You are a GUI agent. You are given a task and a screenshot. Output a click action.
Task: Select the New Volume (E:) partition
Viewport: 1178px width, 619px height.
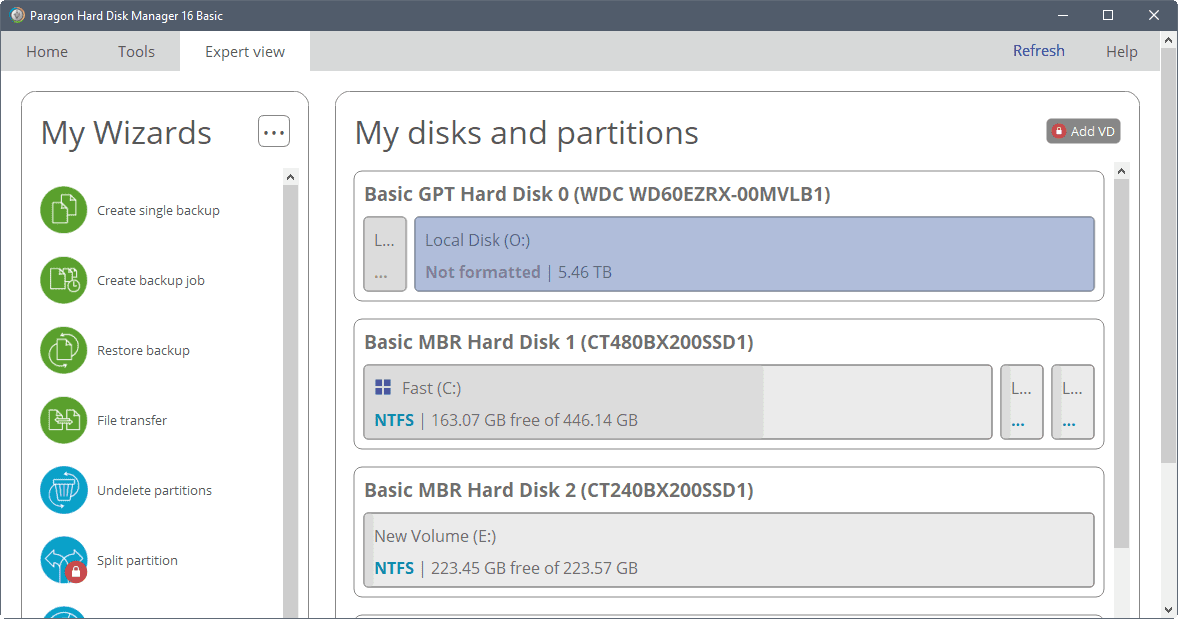[729, 550]
